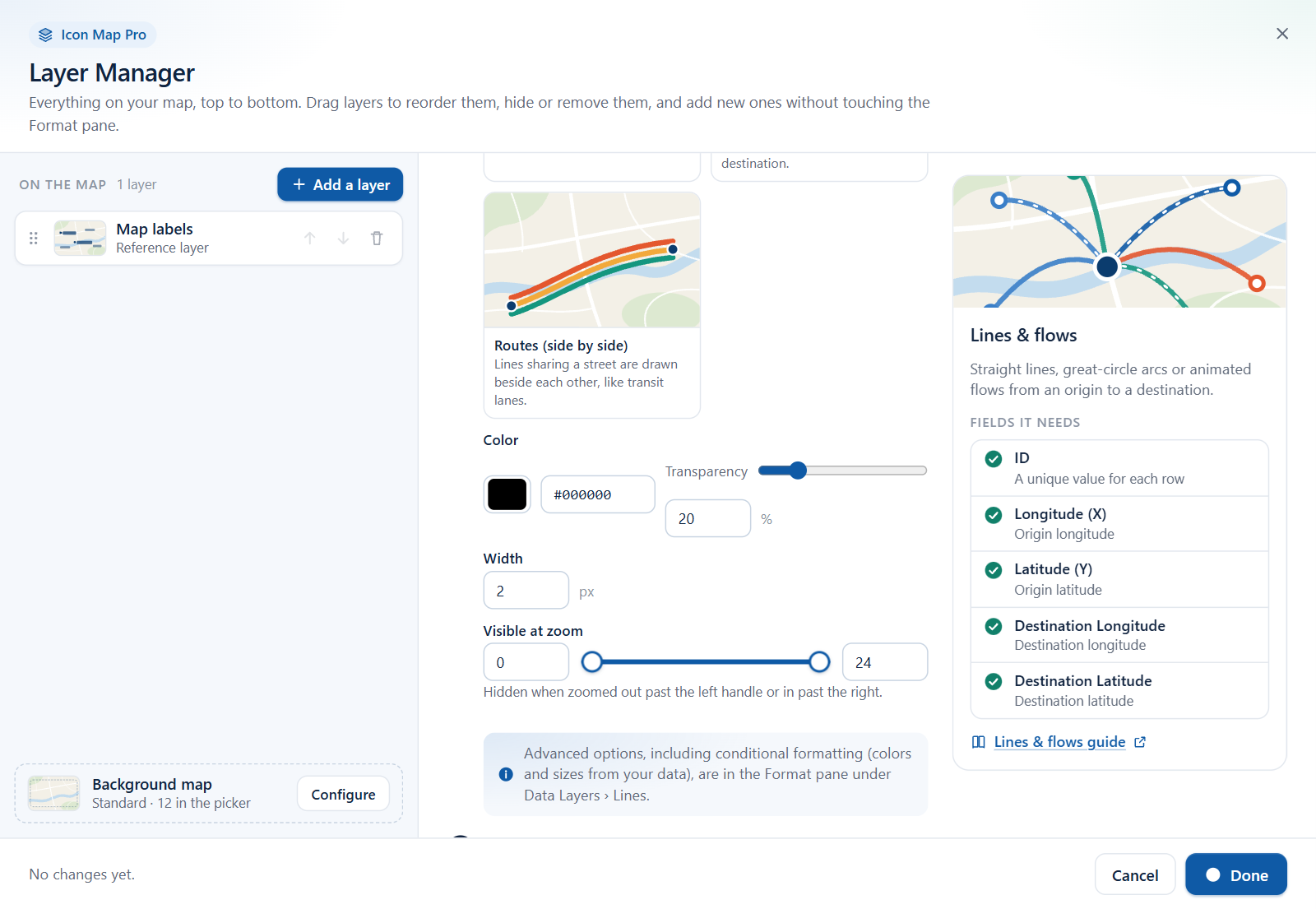The image size is (1316, 909).
Task: Click right handle of zoom range slider
Action: point(819,661)
